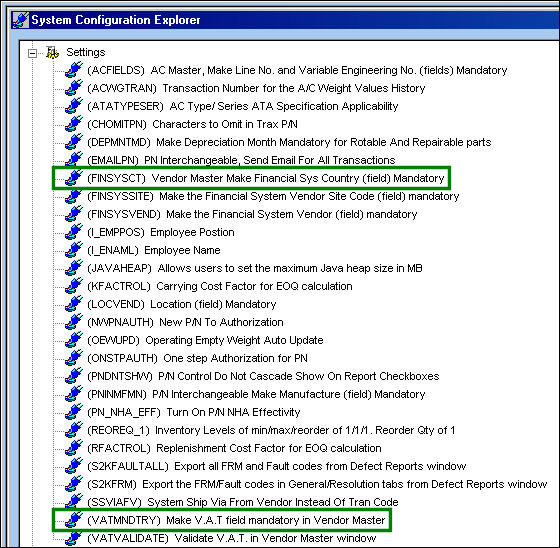Click the switch icon beside JAVAHEAP
The image size is (560, 548).
tap(74, 268)
